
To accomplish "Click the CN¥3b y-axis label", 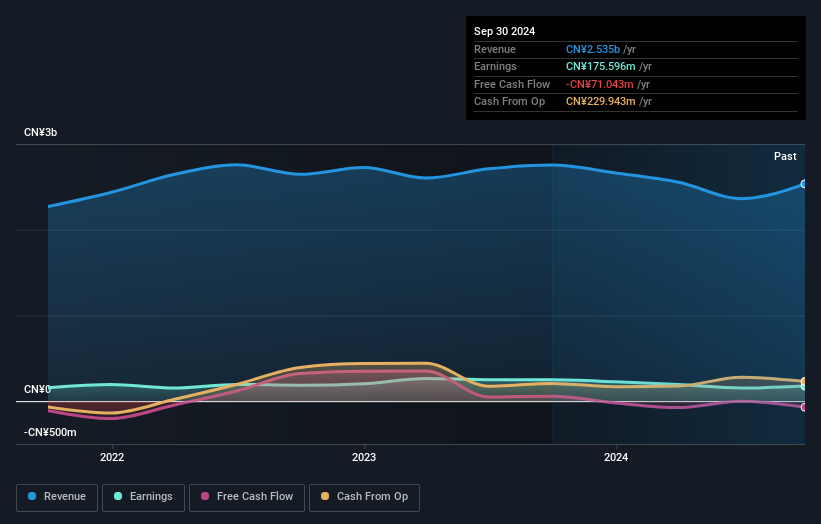I will (40, 132).
